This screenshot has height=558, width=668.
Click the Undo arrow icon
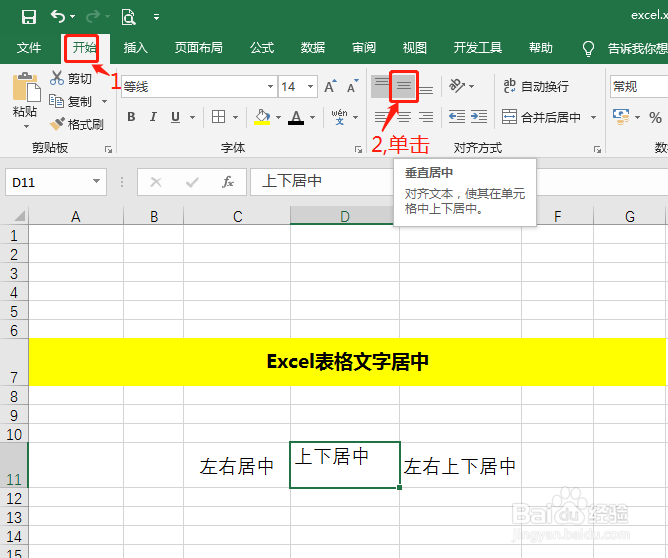click(58, 17)
